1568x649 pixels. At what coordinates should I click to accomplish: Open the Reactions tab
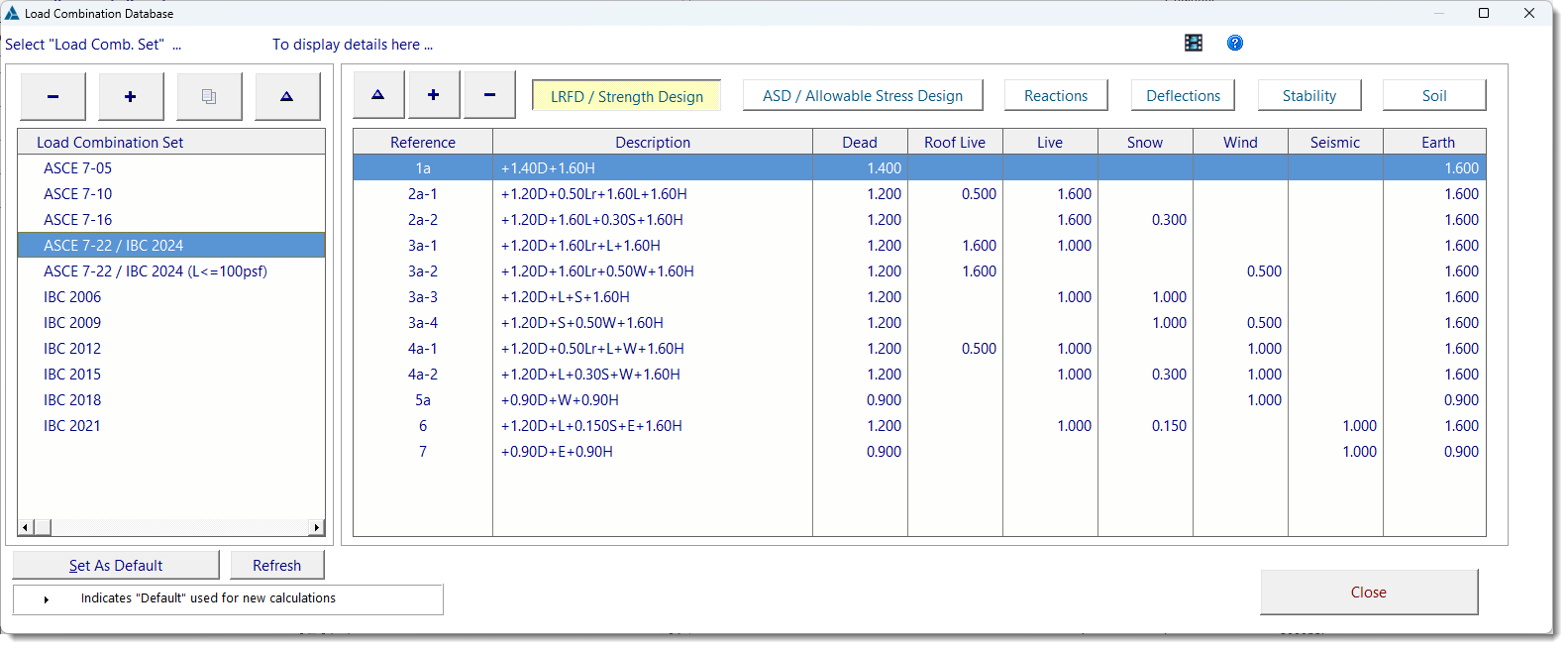(1056, 95)
